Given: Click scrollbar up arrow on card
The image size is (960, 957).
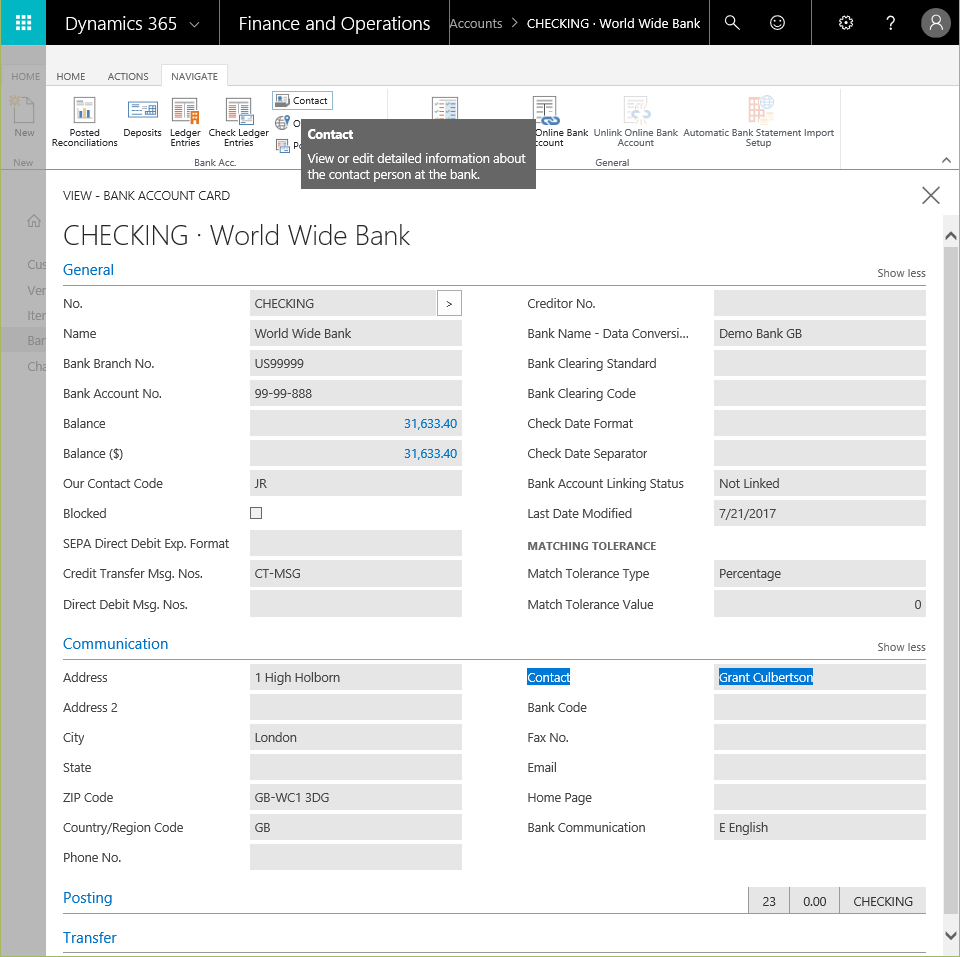Looking at the screenshot, I should coord(950,236).
